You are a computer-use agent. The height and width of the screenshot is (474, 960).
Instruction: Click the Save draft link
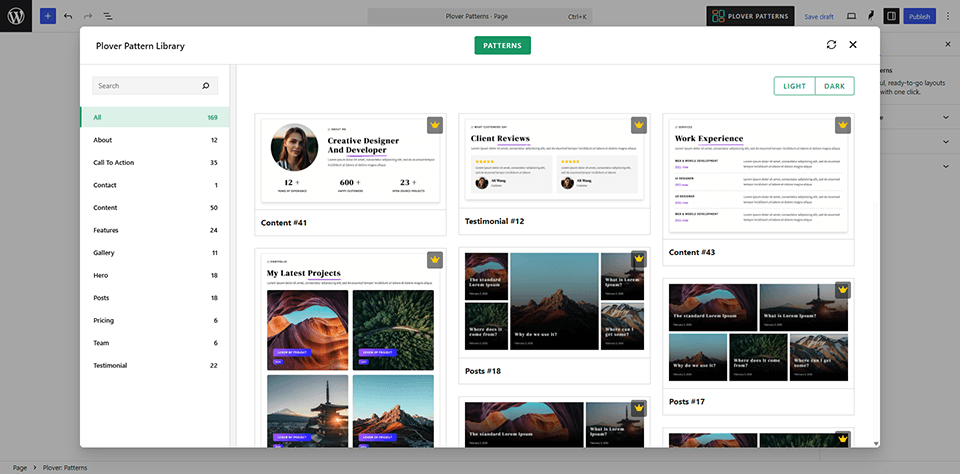click(x=818, y=17)
